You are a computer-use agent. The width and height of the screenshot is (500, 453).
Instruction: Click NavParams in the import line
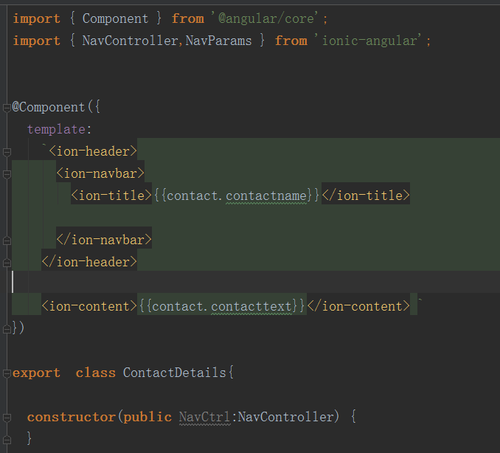pos(219,41)
